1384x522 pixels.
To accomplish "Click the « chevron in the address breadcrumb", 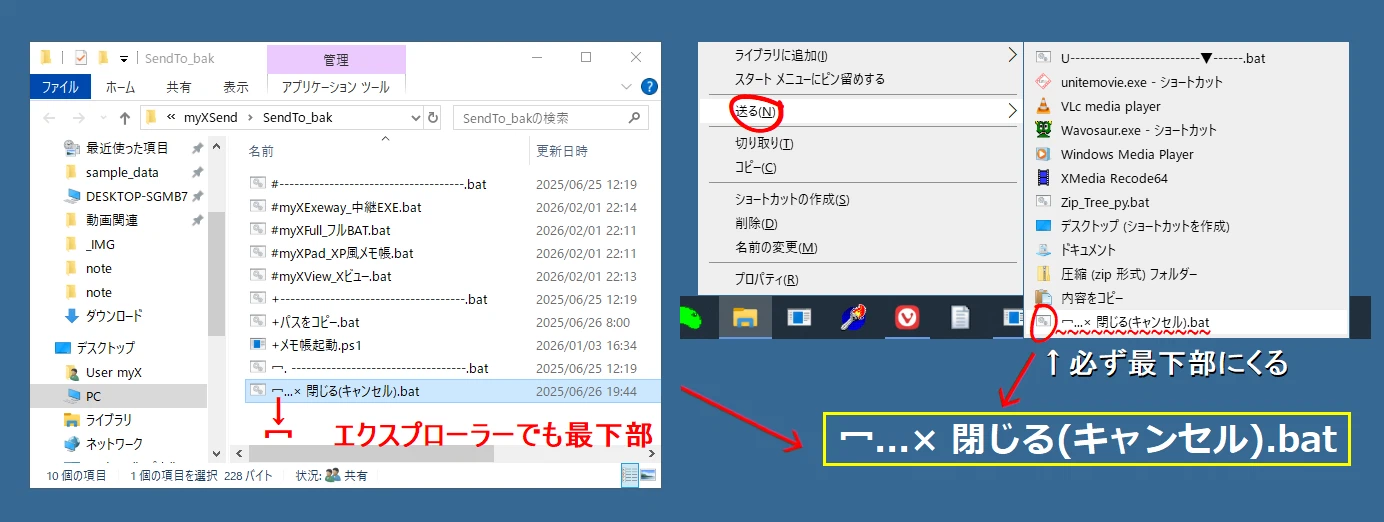I will coord(171,118).
